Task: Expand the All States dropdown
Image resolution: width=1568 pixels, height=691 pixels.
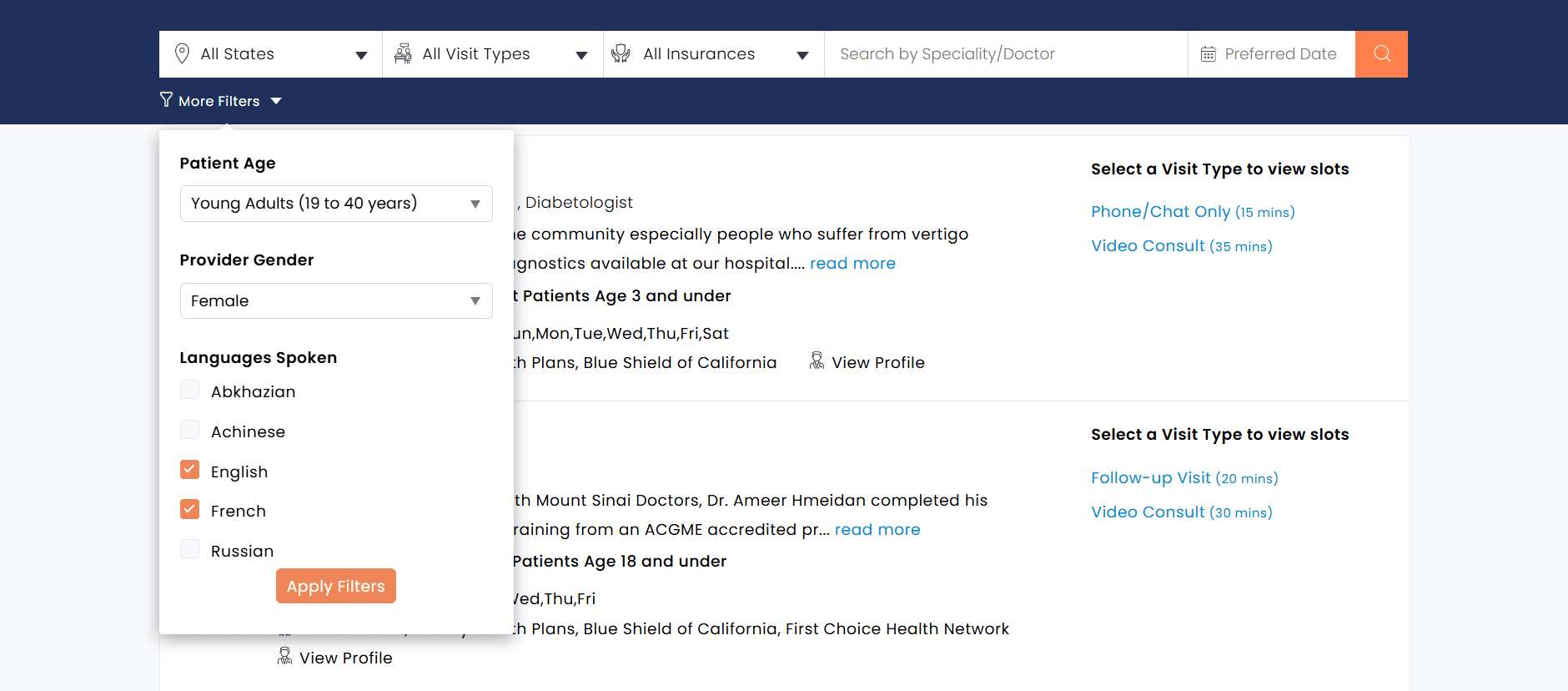Action: (271, 54)
